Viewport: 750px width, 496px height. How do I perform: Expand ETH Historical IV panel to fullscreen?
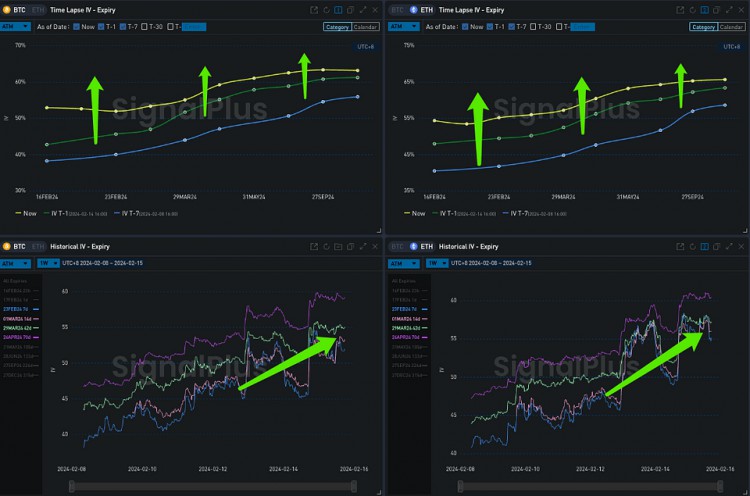(729, 246)
